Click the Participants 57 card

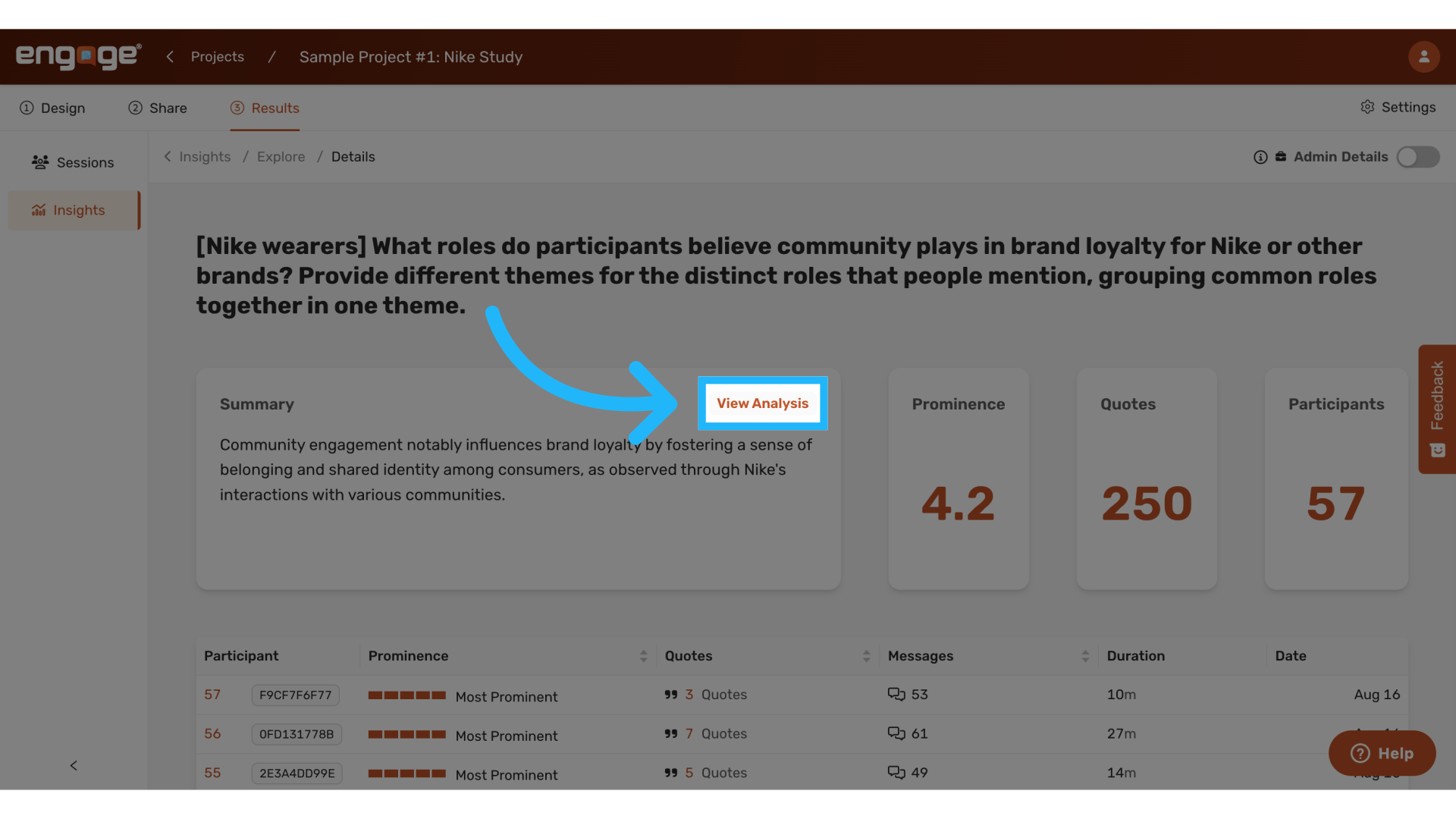coord(1336,479)
